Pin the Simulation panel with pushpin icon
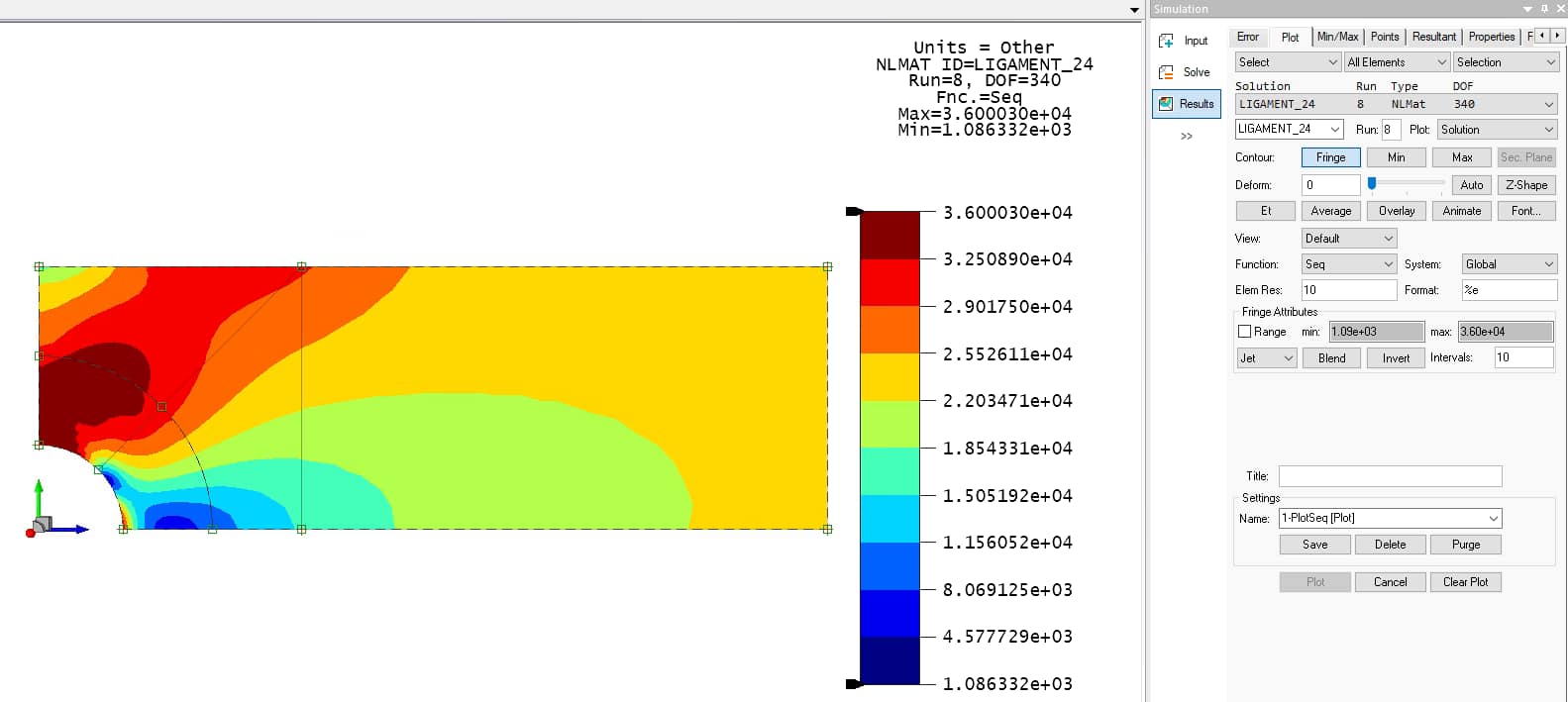The image size is (1568, 702). (1544, 9)
